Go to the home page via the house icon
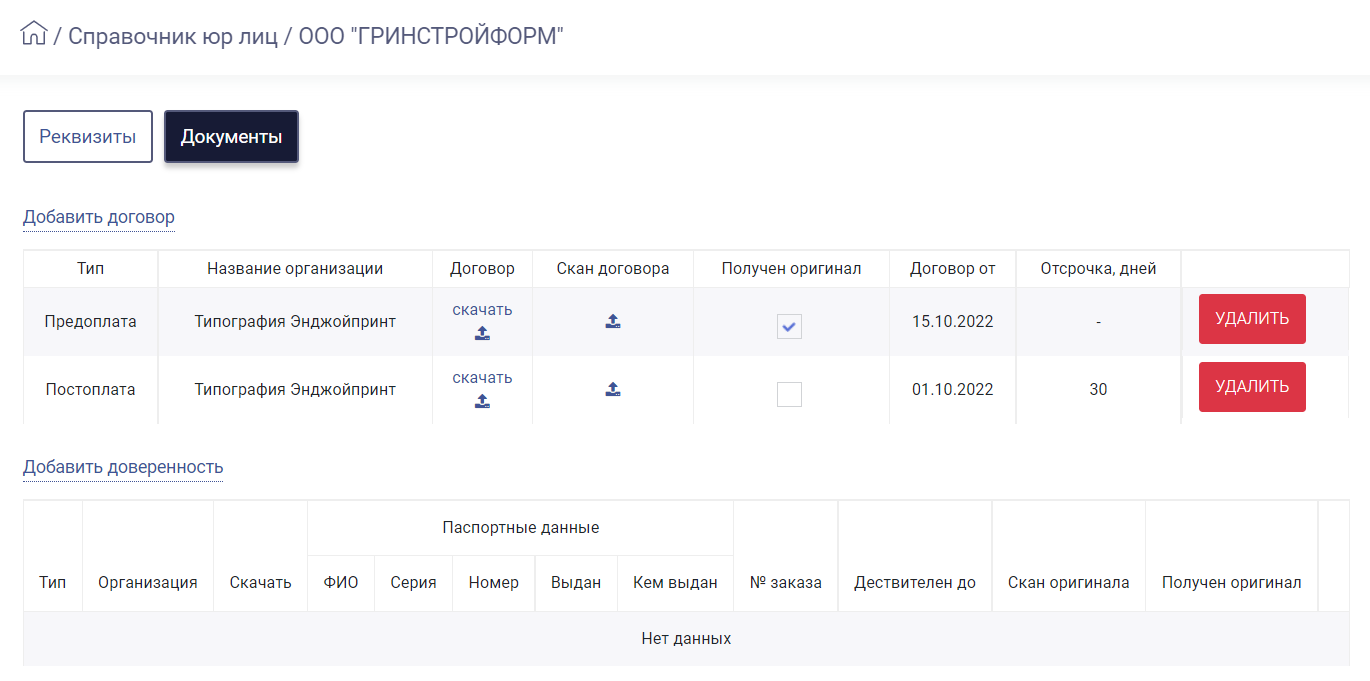The height and width of the screenshot is (681, 1370). [x=34, y=33]
